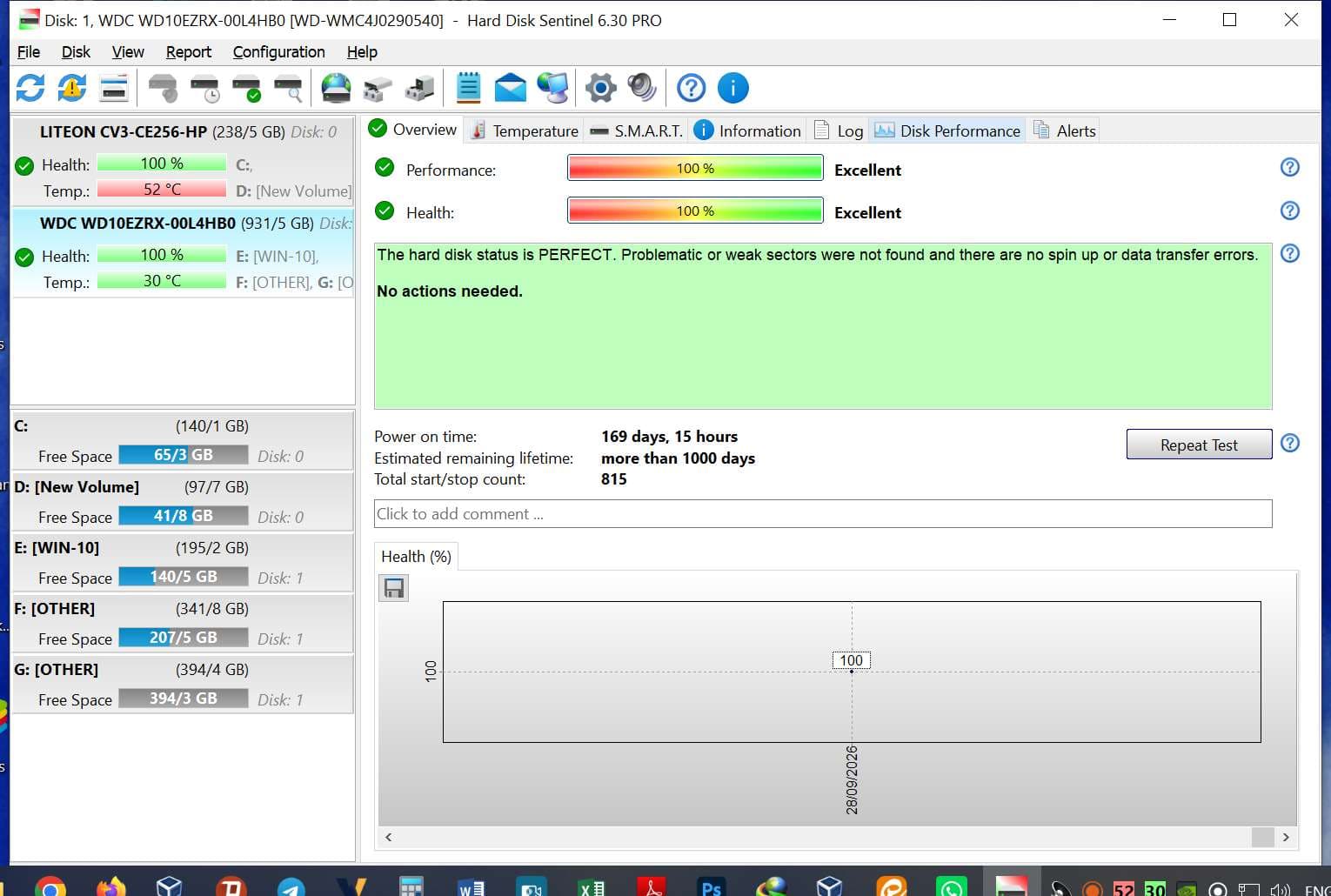Click the blue info circle toolbar icon
The width and height of the screenshot is (1331, 896).
pyautogui.click(x=732, y=88)
